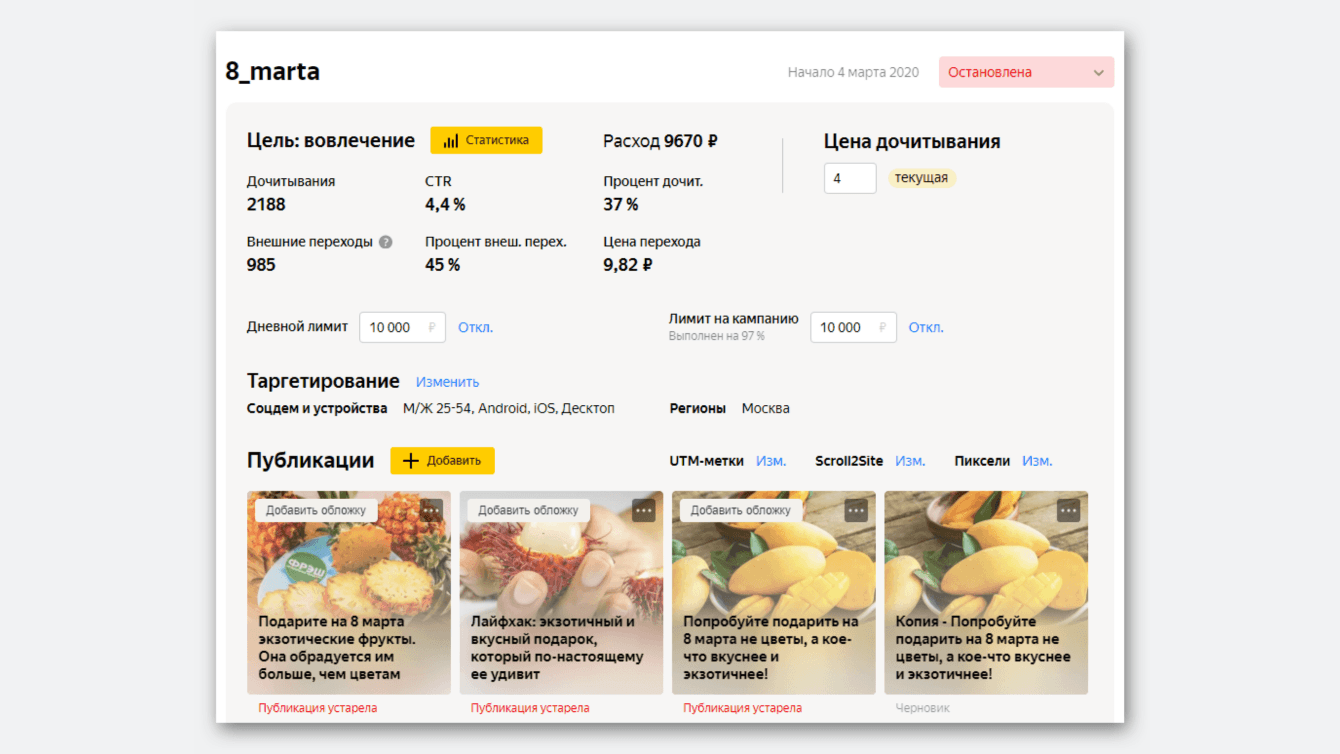Screen dimensions: 1340x754
Task: Click 'Публикация устарела' under Лайфхак card
Action: pos(530,708)
